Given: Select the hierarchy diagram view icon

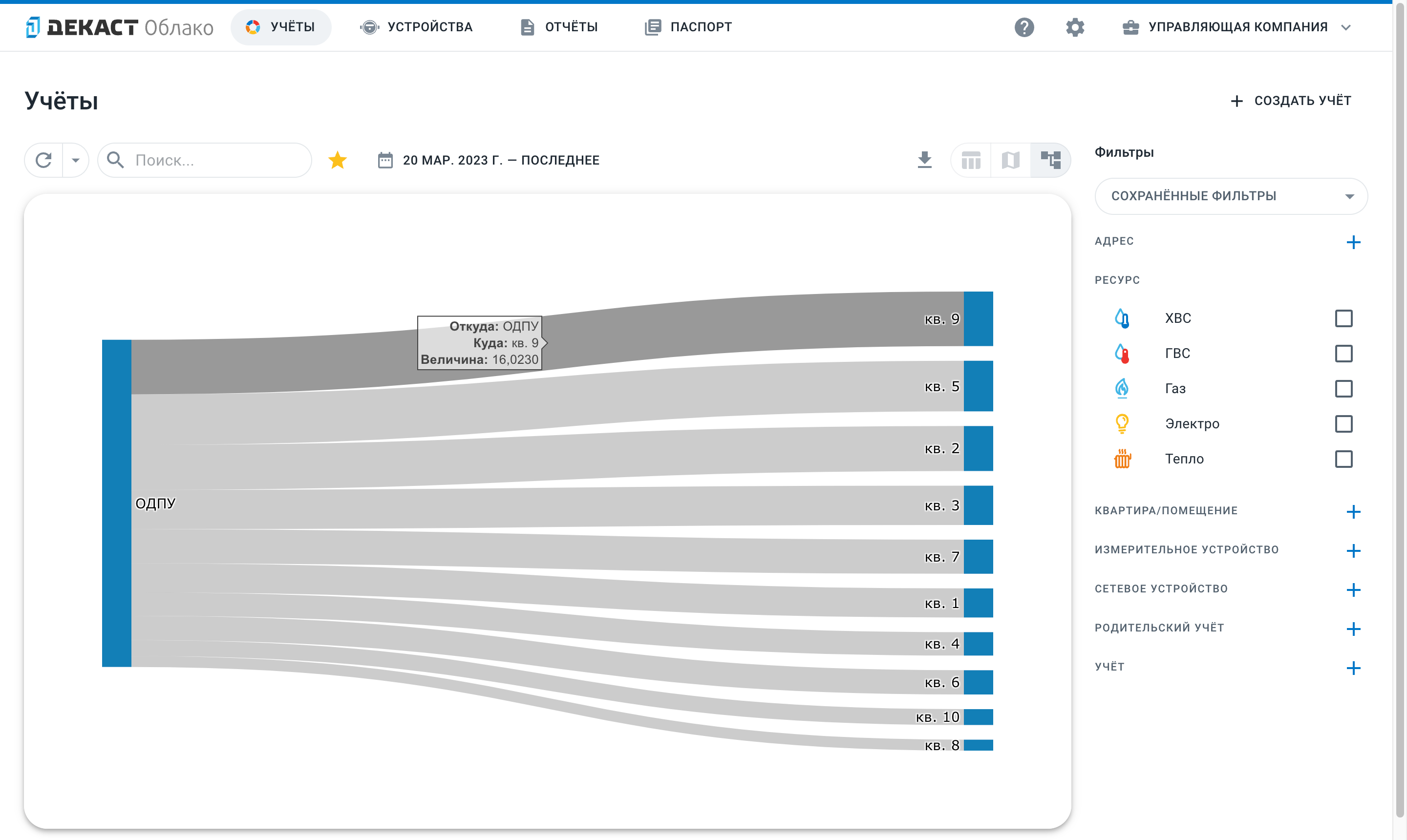Looking at the screenshot, I should (x=1050, y=160).
